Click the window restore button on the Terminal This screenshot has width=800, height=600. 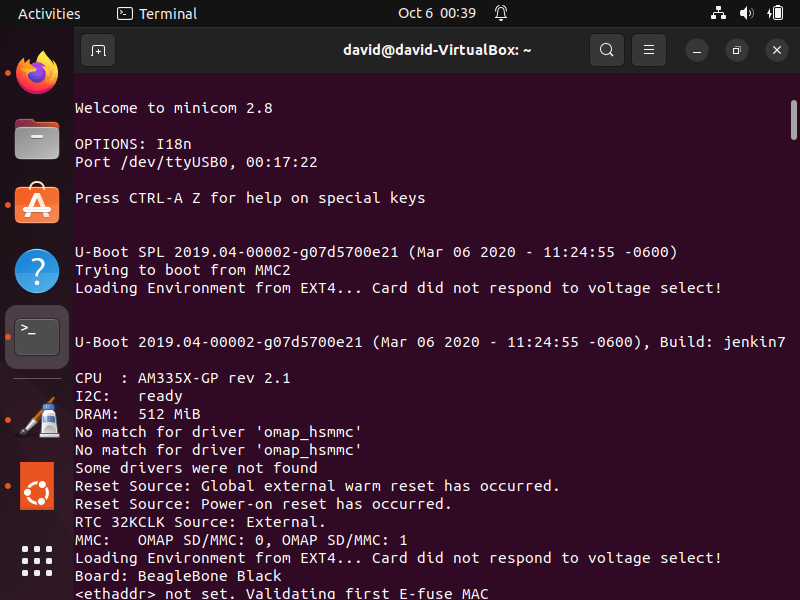(x=736, y=49)
